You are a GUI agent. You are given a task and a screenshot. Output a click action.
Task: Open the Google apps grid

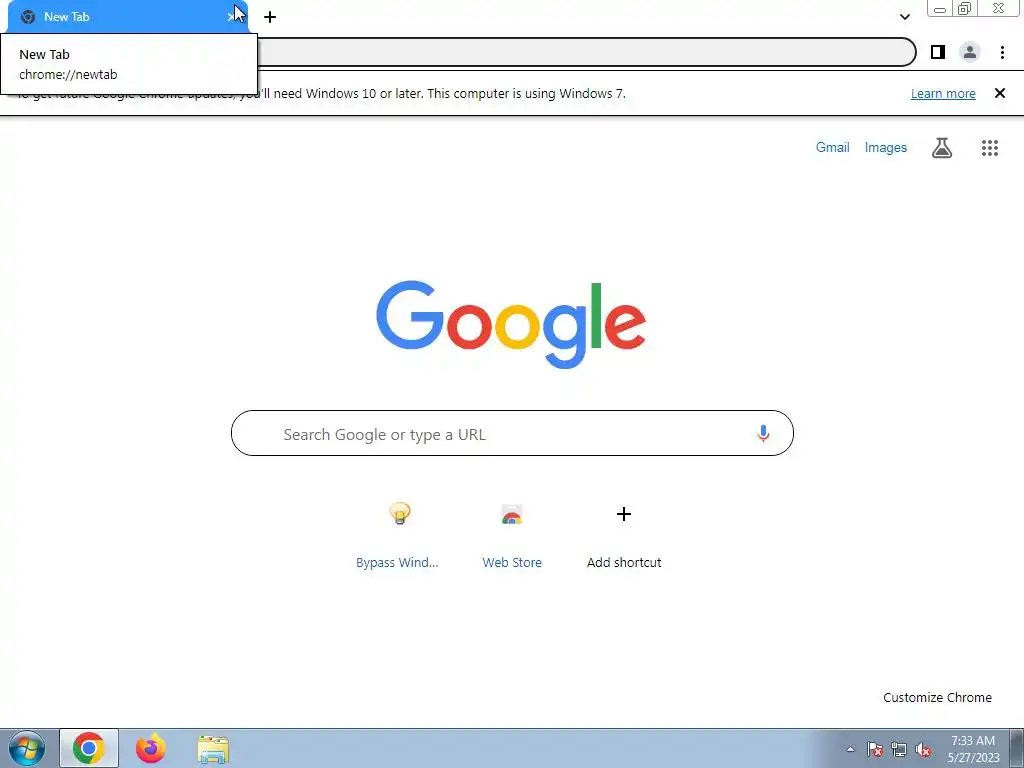(x=990, y=148)
